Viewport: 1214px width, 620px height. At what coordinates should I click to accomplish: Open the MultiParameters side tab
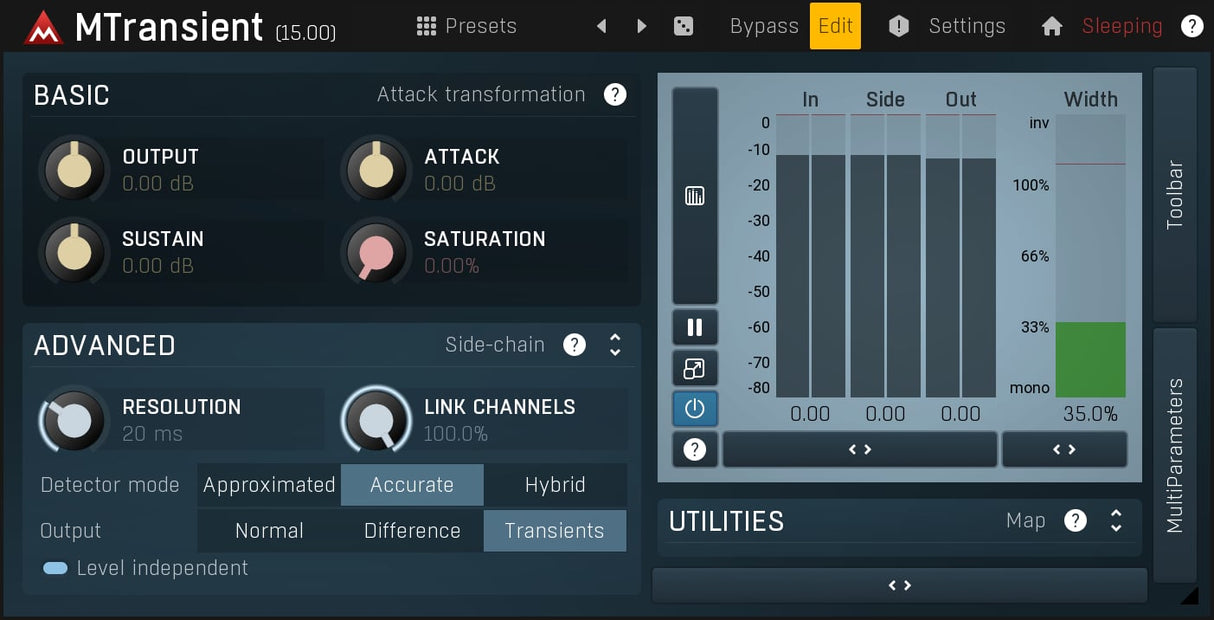coord(1175,455)
